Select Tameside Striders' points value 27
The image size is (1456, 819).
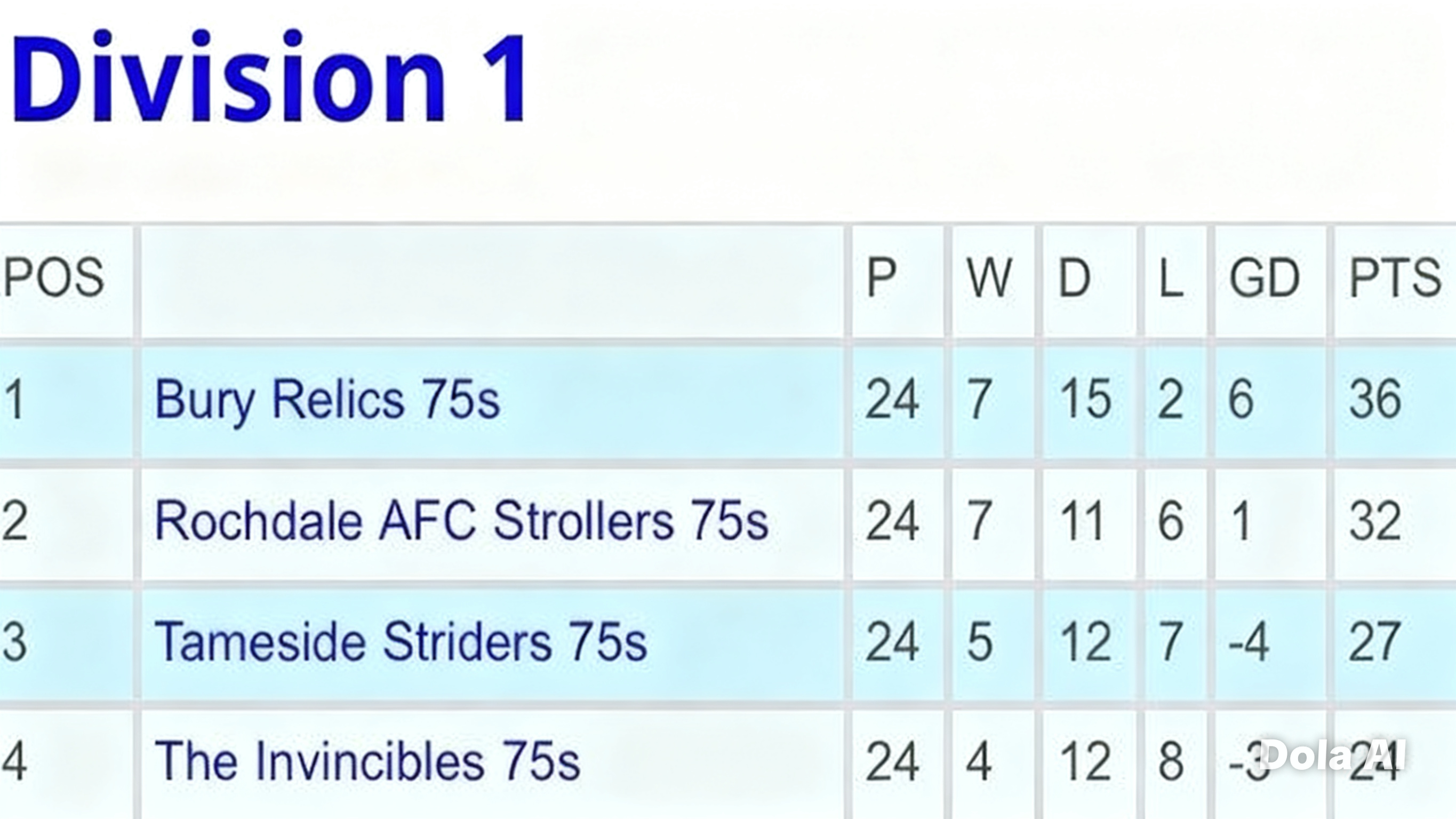(x=1375, y=641)
